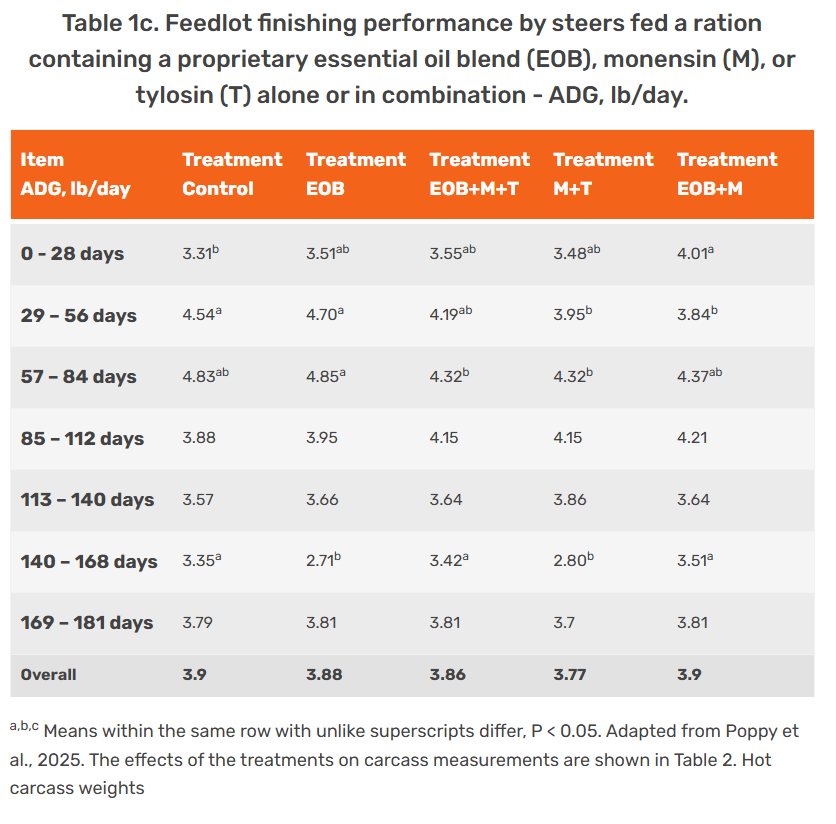This screenshot has width=836, height=824.
Task: Click the 57 – 84 days row label
Action: [x=78, y=377]
